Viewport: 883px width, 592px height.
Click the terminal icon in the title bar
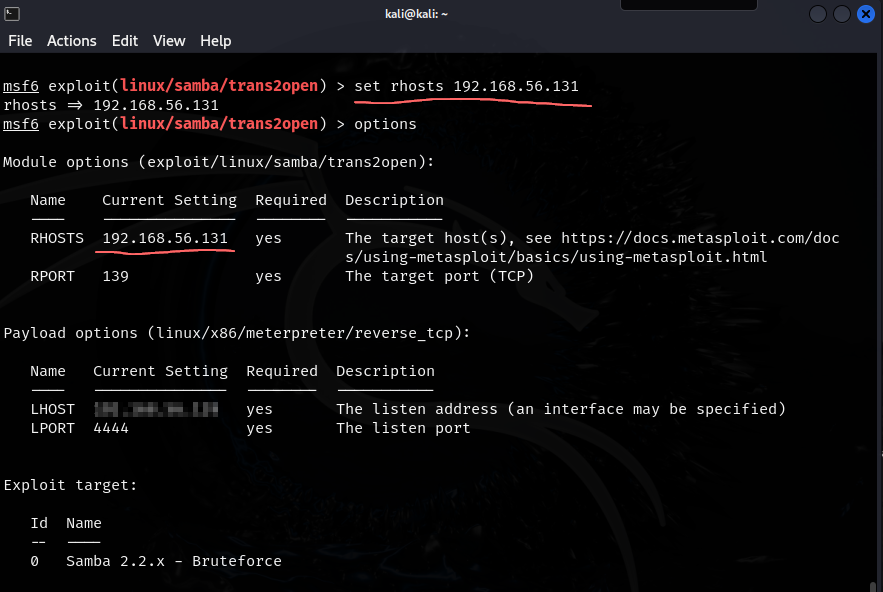(x=12, y=14)
